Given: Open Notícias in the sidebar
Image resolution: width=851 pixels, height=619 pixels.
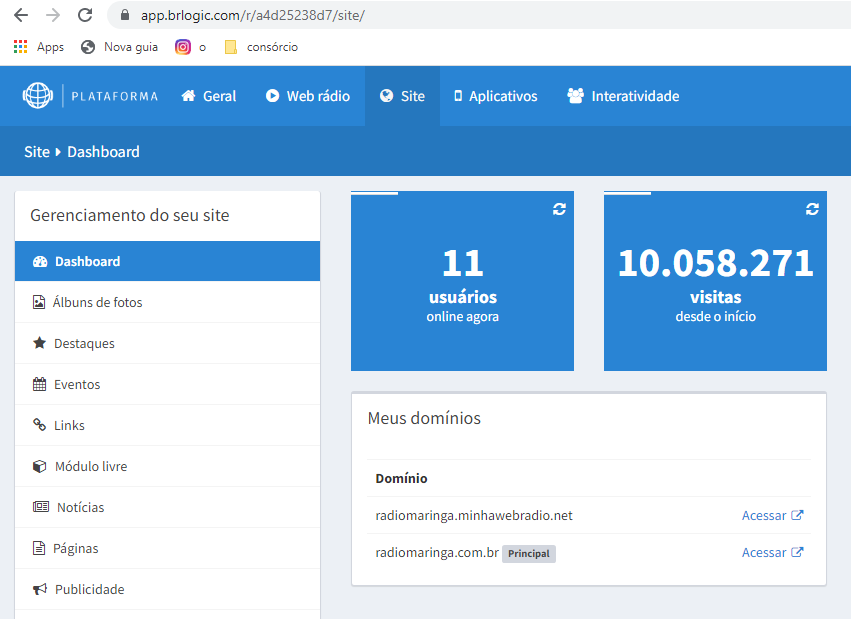Looking at the screenshot, I should coord(168,507).
